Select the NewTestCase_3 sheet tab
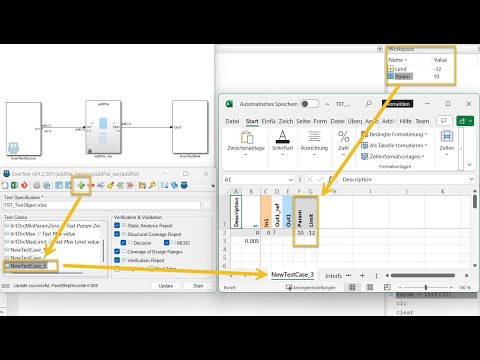The image size is (480, 360). 292,275
